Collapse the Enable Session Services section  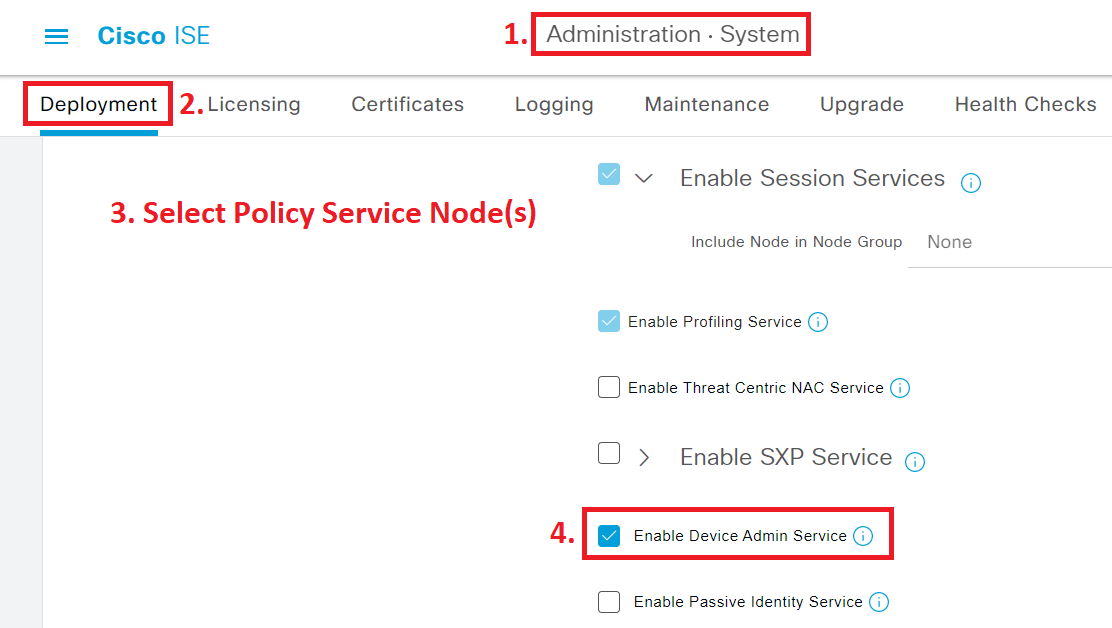tap(644, 176)
